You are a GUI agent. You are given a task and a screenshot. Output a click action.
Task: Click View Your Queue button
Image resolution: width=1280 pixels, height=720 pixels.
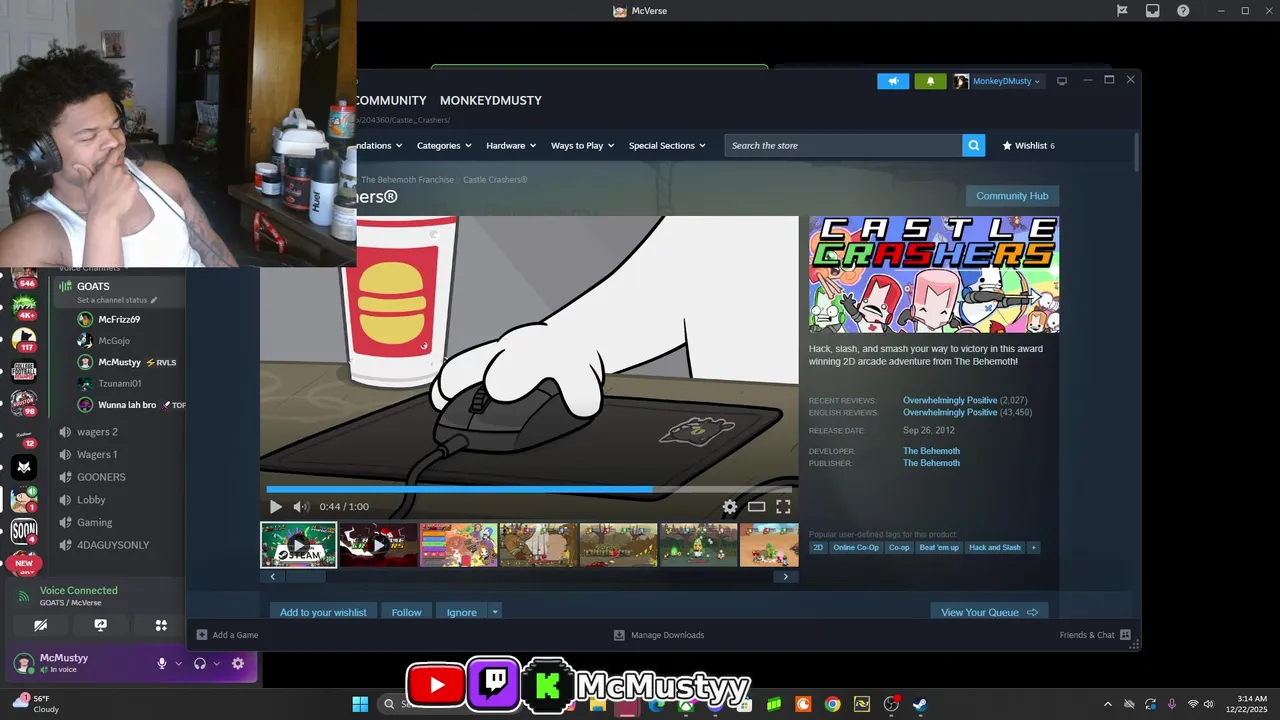point(989,612)
